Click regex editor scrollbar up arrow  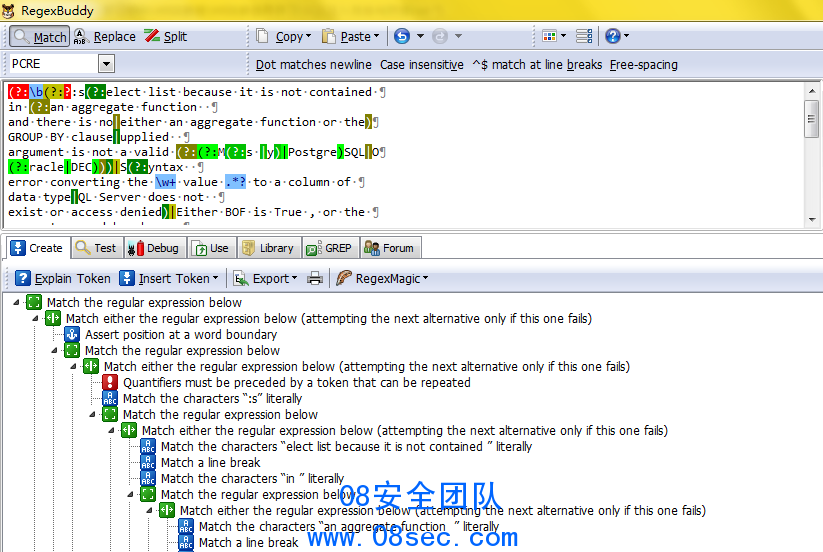812,91
